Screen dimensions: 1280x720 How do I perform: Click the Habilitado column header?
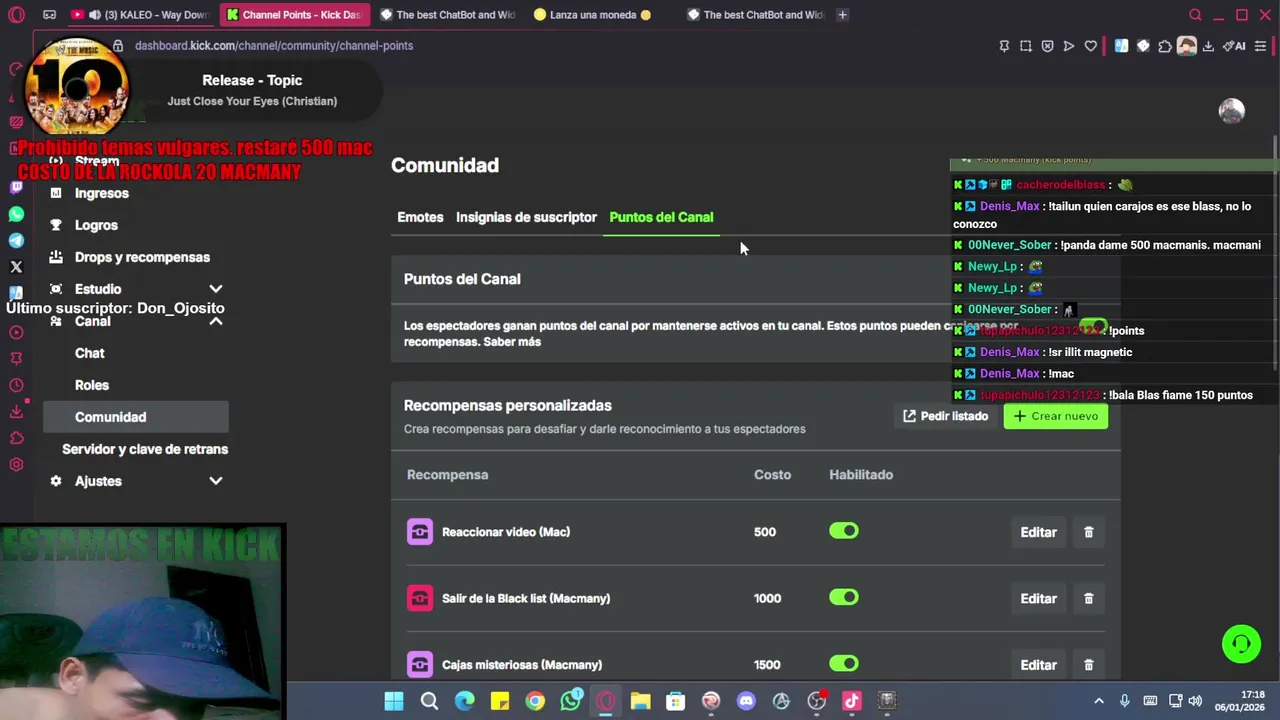(861, 475)
